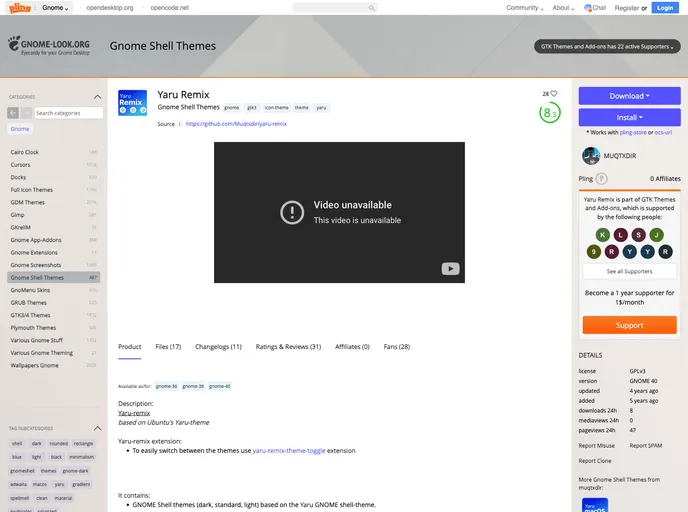Viewport: 688px width, 512px height.
Task: Click the Pling logo icon
Action: pyautogui.click(x=20, y=7)
